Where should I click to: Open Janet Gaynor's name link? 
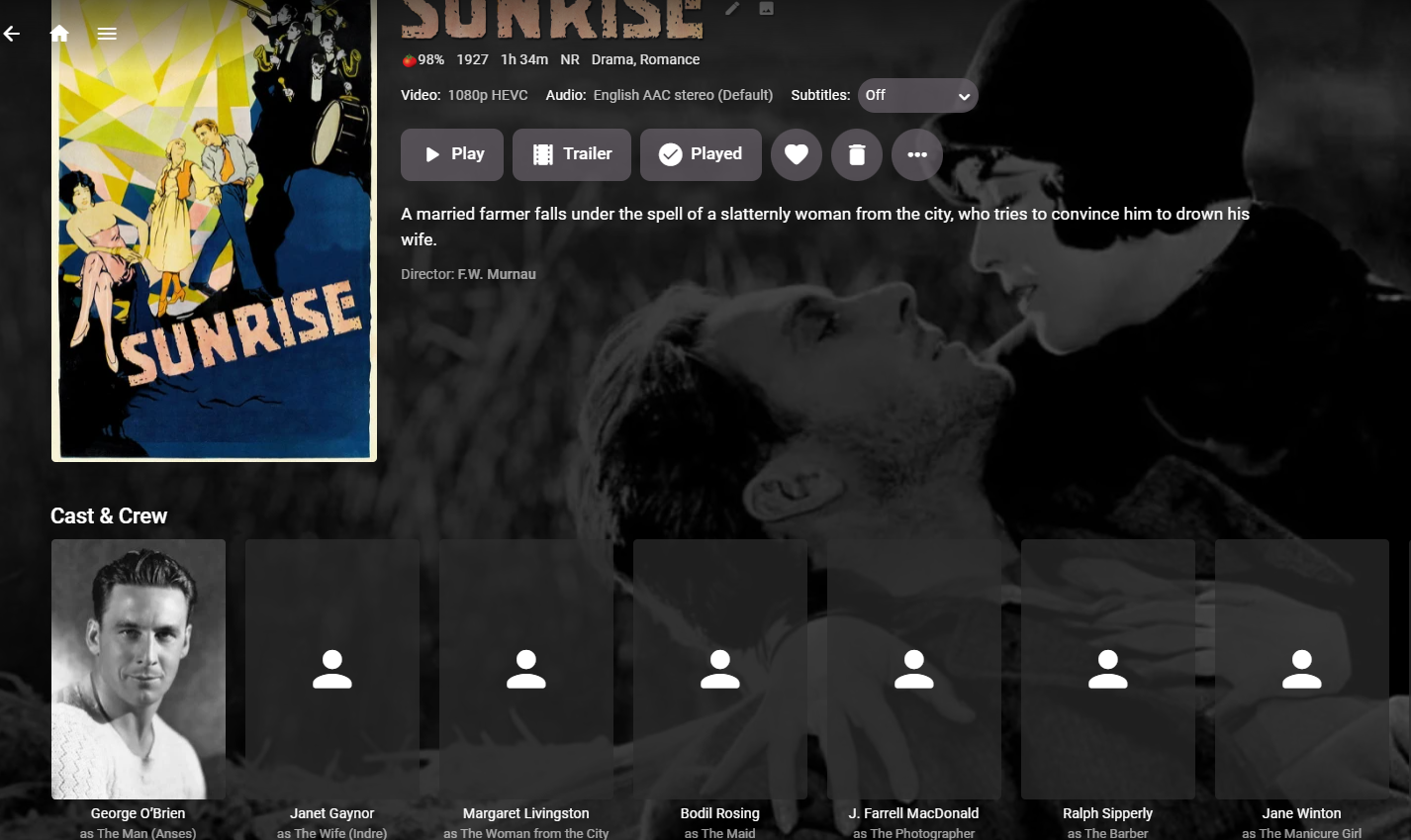tap(332, 813)
